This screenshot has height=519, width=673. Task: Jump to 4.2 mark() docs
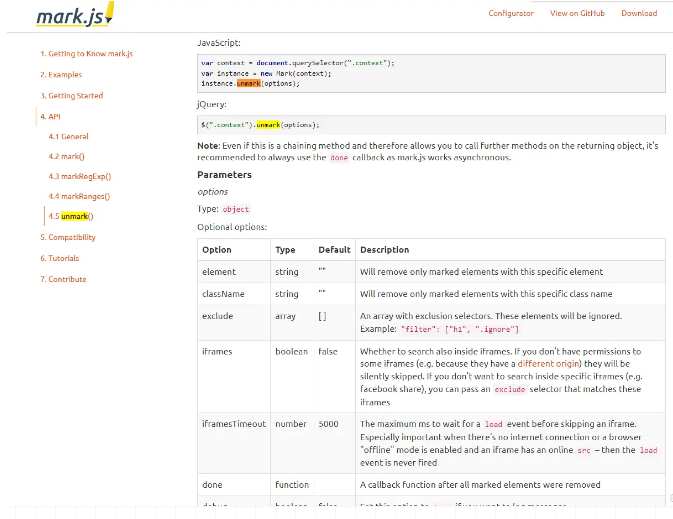point(66,156)
